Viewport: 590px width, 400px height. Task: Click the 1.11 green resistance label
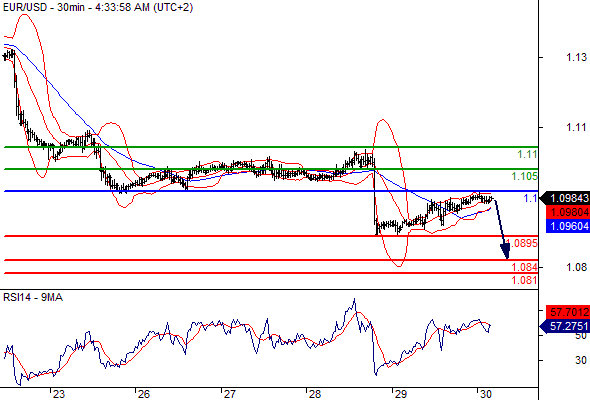[x=527, y=154]
